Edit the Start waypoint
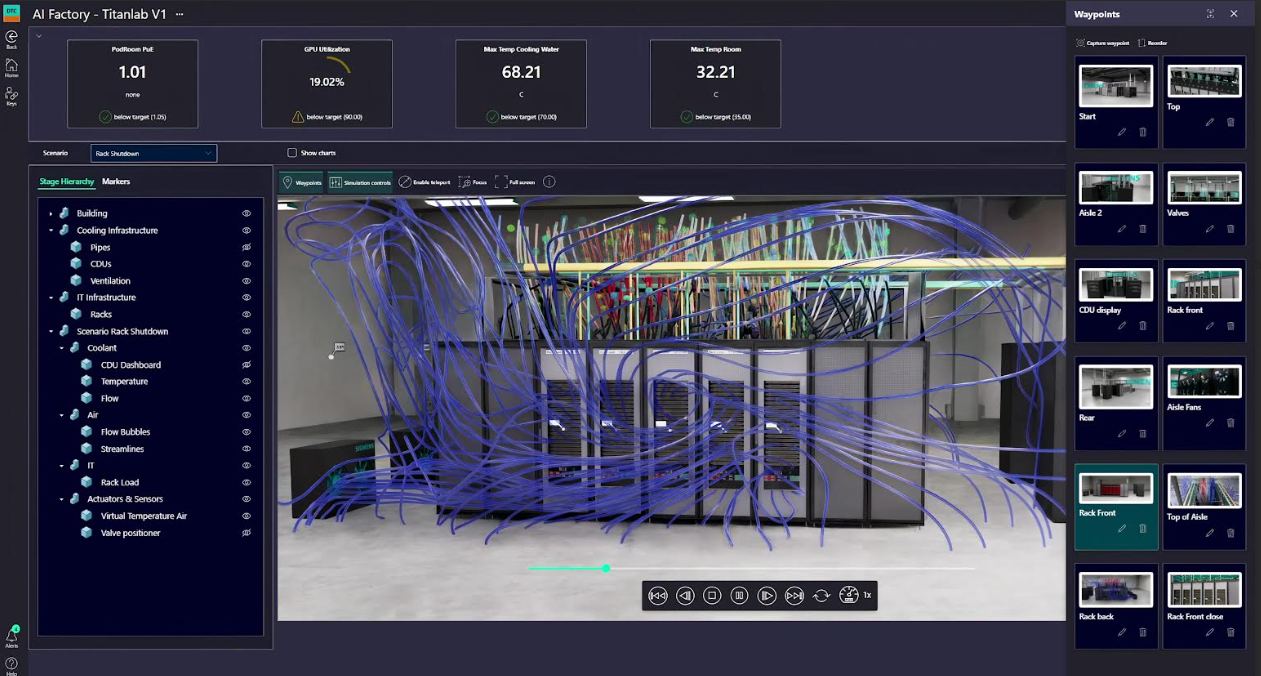The height and width of the screenshot is (676, 1261). coord(1122,132)
